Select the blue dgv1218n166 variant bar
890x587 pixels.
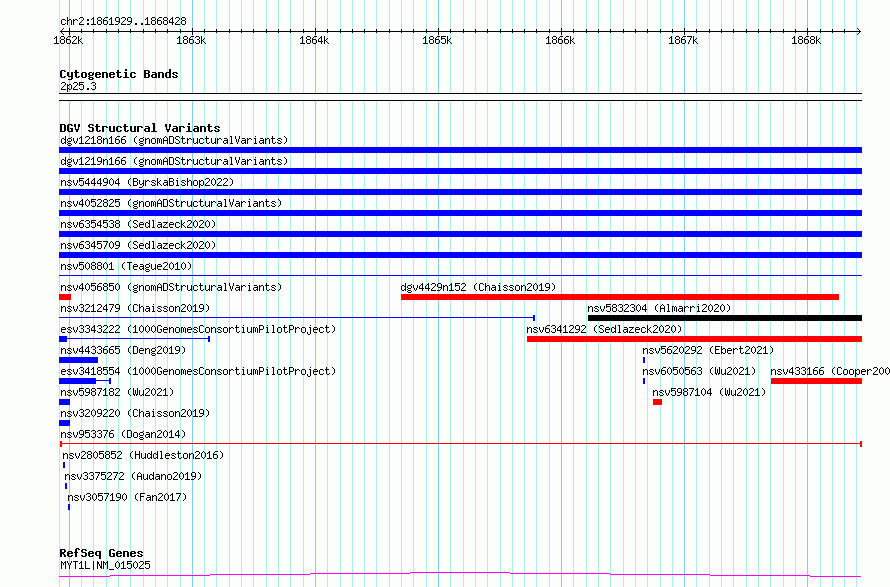click(460, 150)
